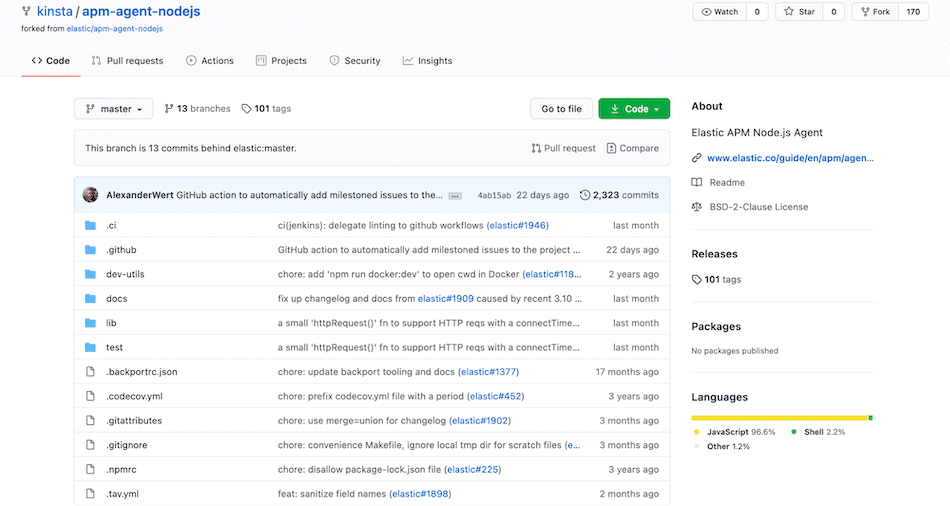950x506 pixels.
Task: Click AlexanderWert's avatar thumbnail
Action: tap(91, 195)
